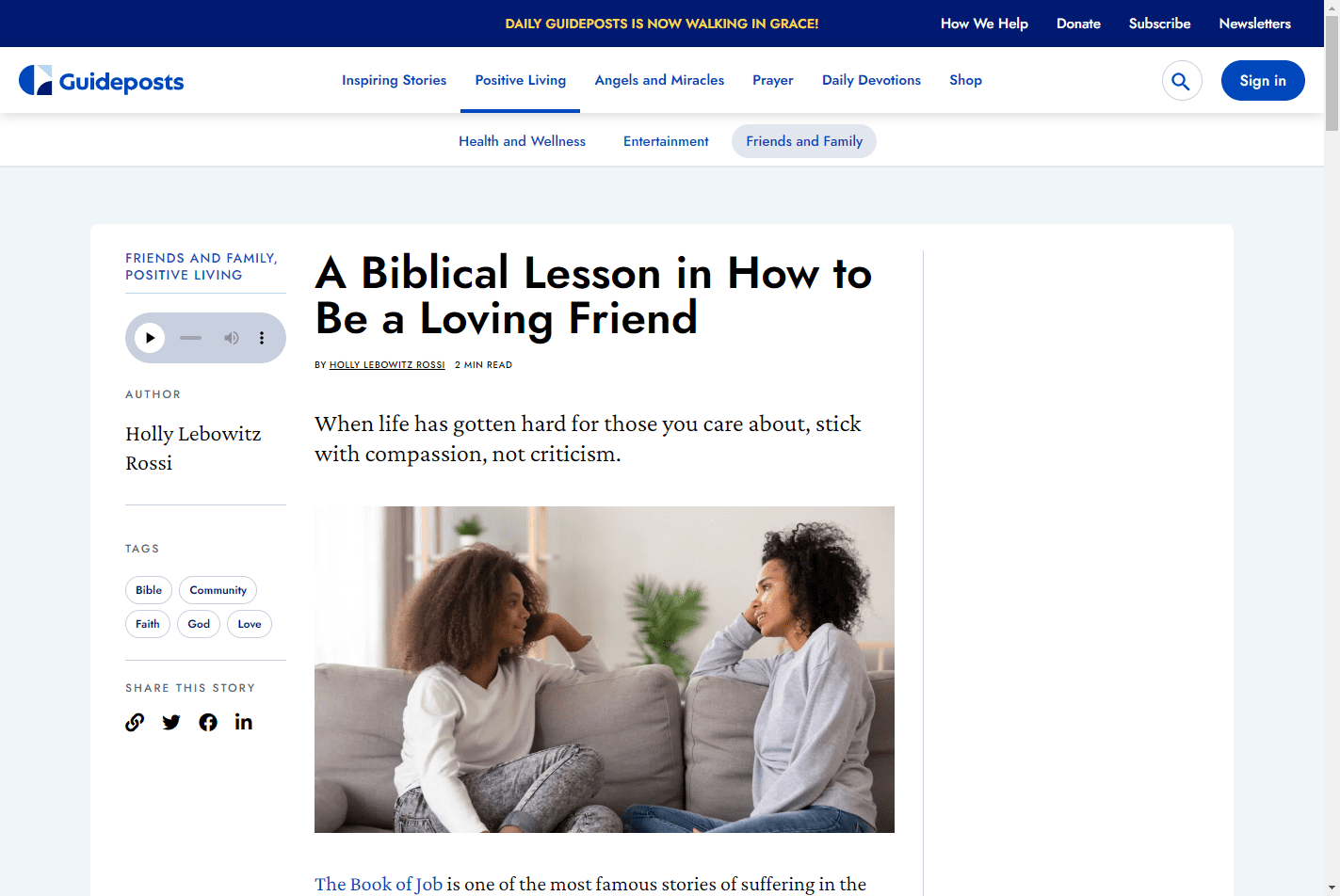Select the Bible tag

point(149,590)
